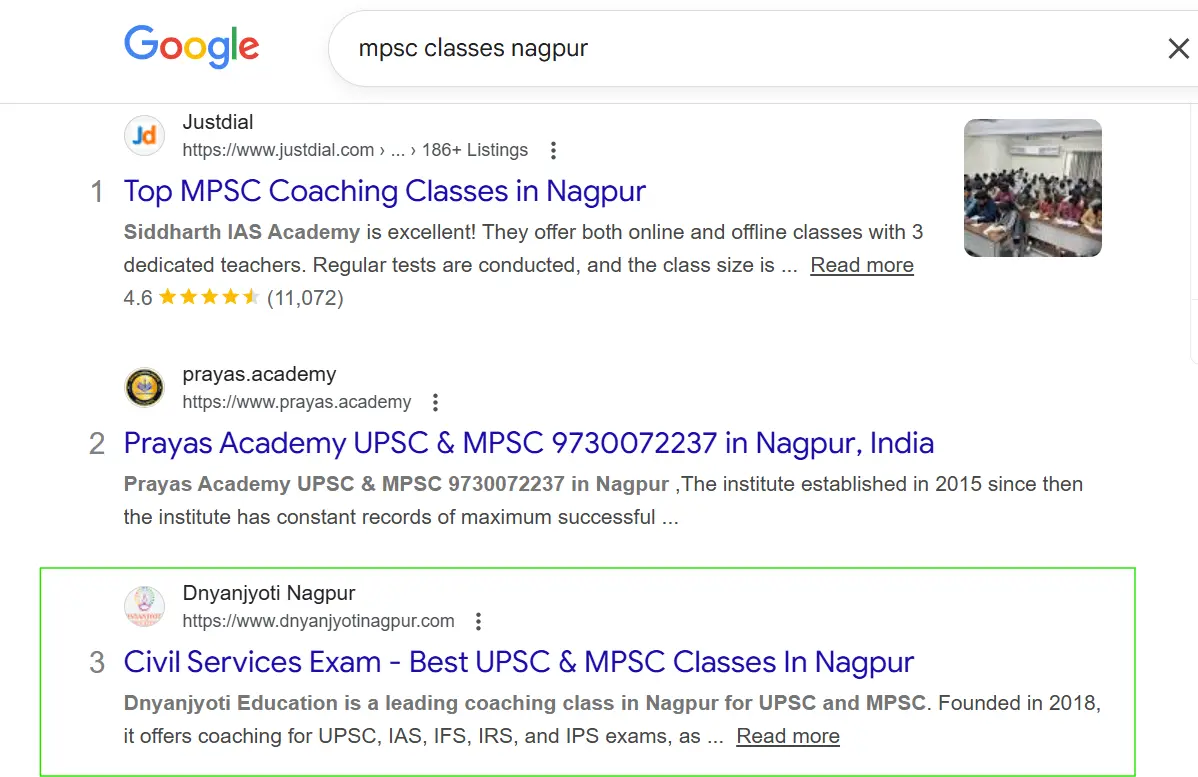This screenshot has height=777, width=1198.
Task: Open three-dot menu next to prayas.academy URL
Action: 435,403
